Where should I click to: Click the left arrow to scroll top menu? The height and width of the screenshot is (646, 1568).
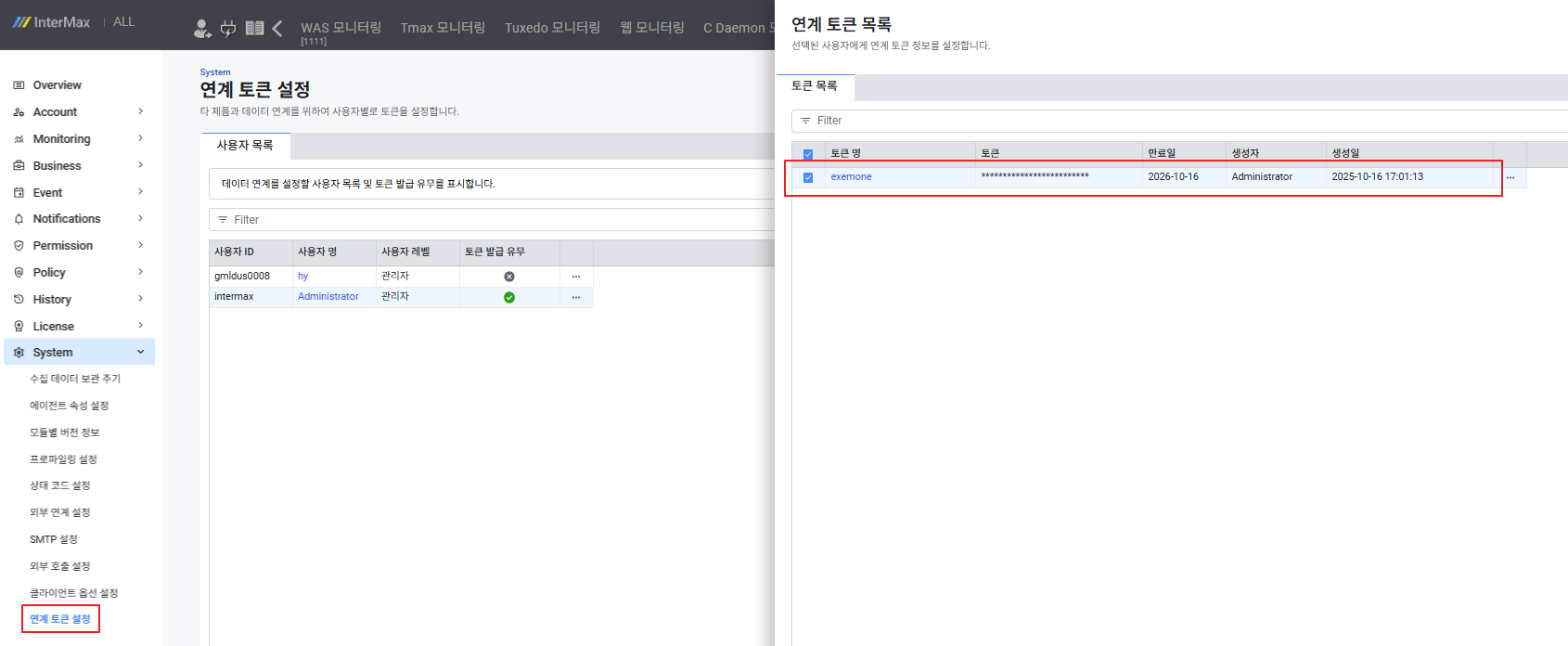pyautogui.click(x=277, y=29)
